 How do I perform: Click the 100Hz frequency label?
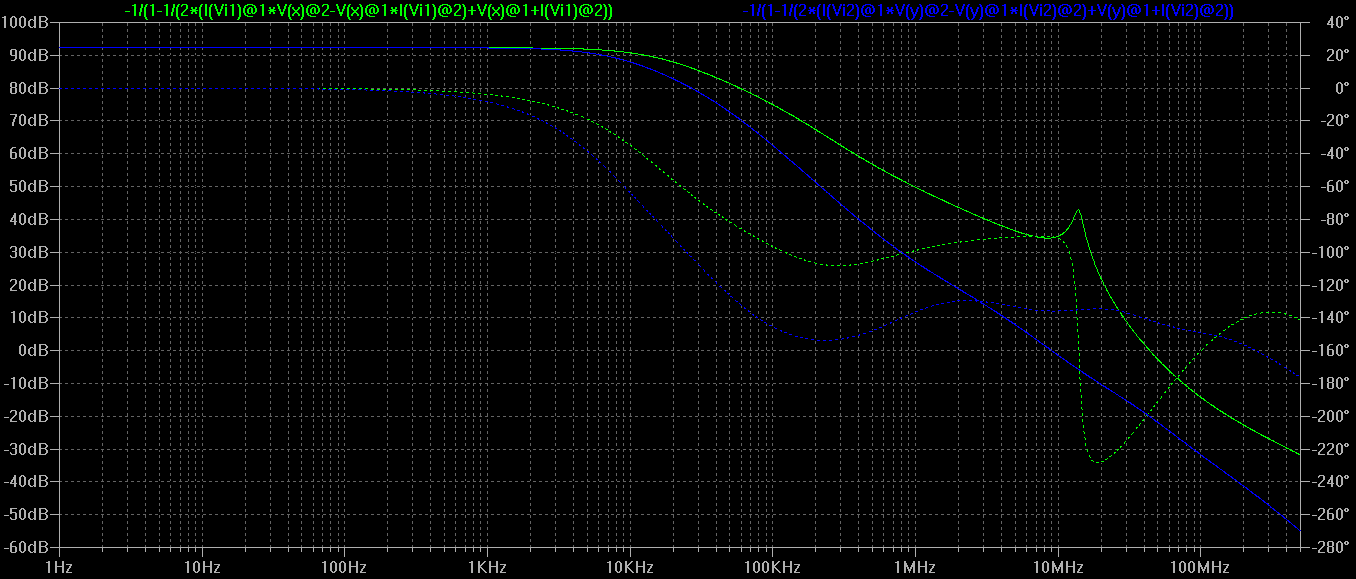click(x=345, y=568)
